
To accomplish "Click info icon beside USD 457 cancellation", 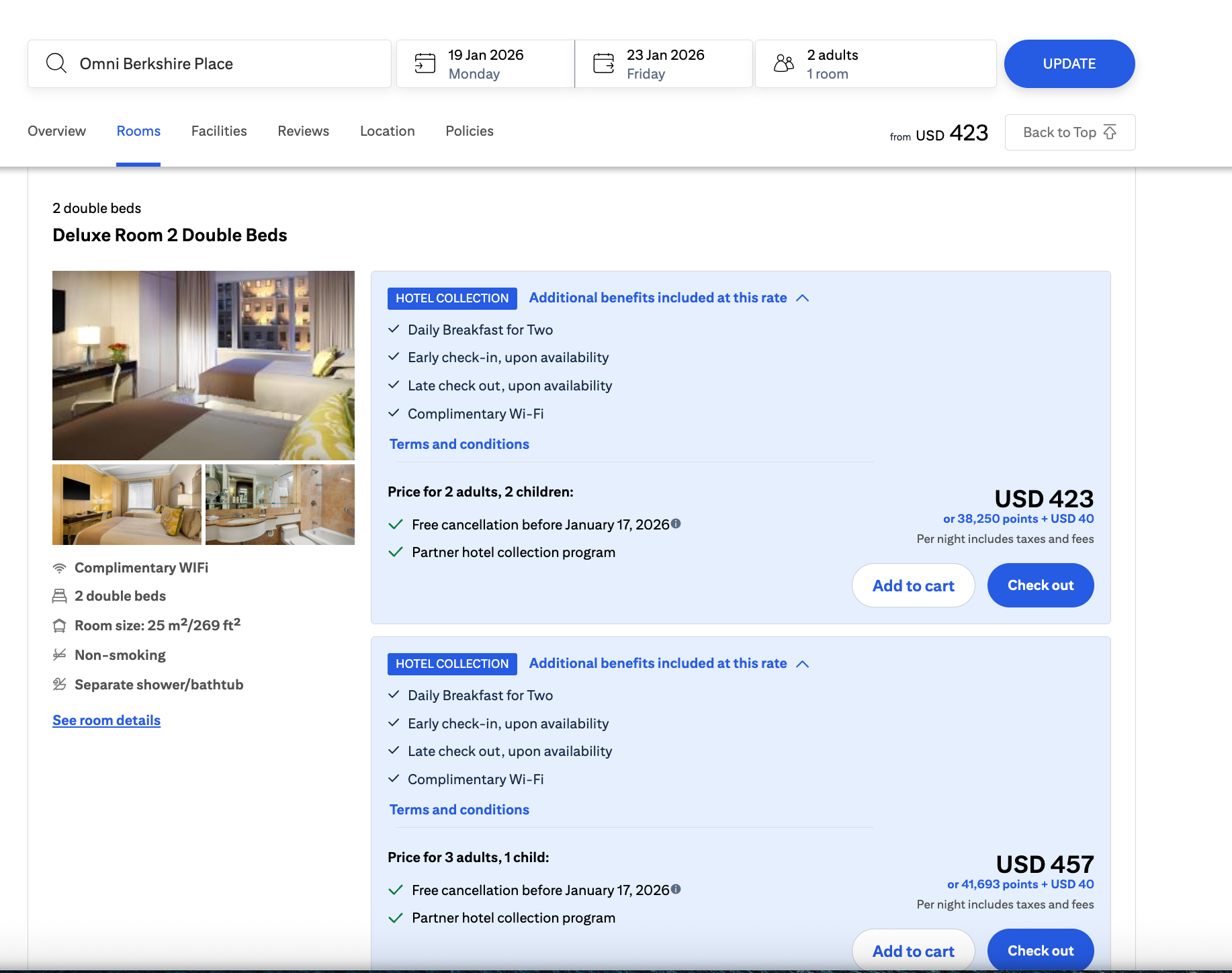I will [x=676, y=889].
